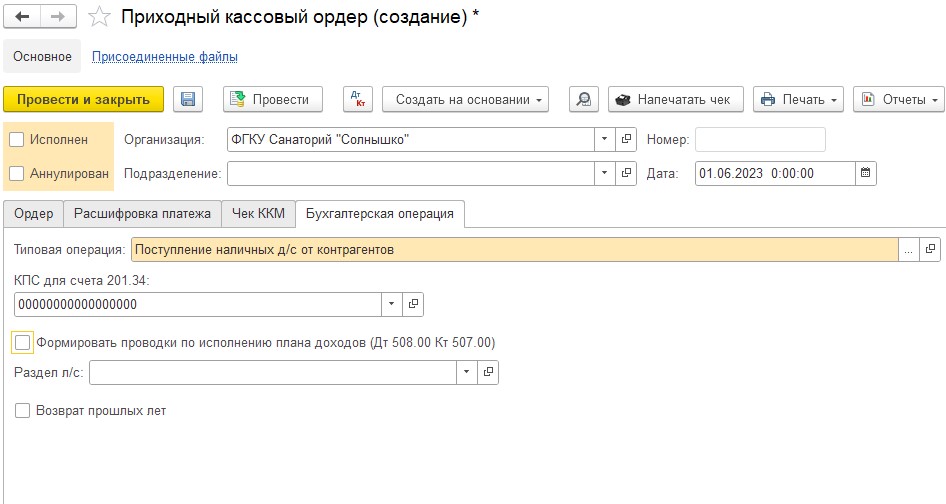Click the Провести button
Image resolution: width=946 pixels, height=504 pixels.
tap(273, 100)
